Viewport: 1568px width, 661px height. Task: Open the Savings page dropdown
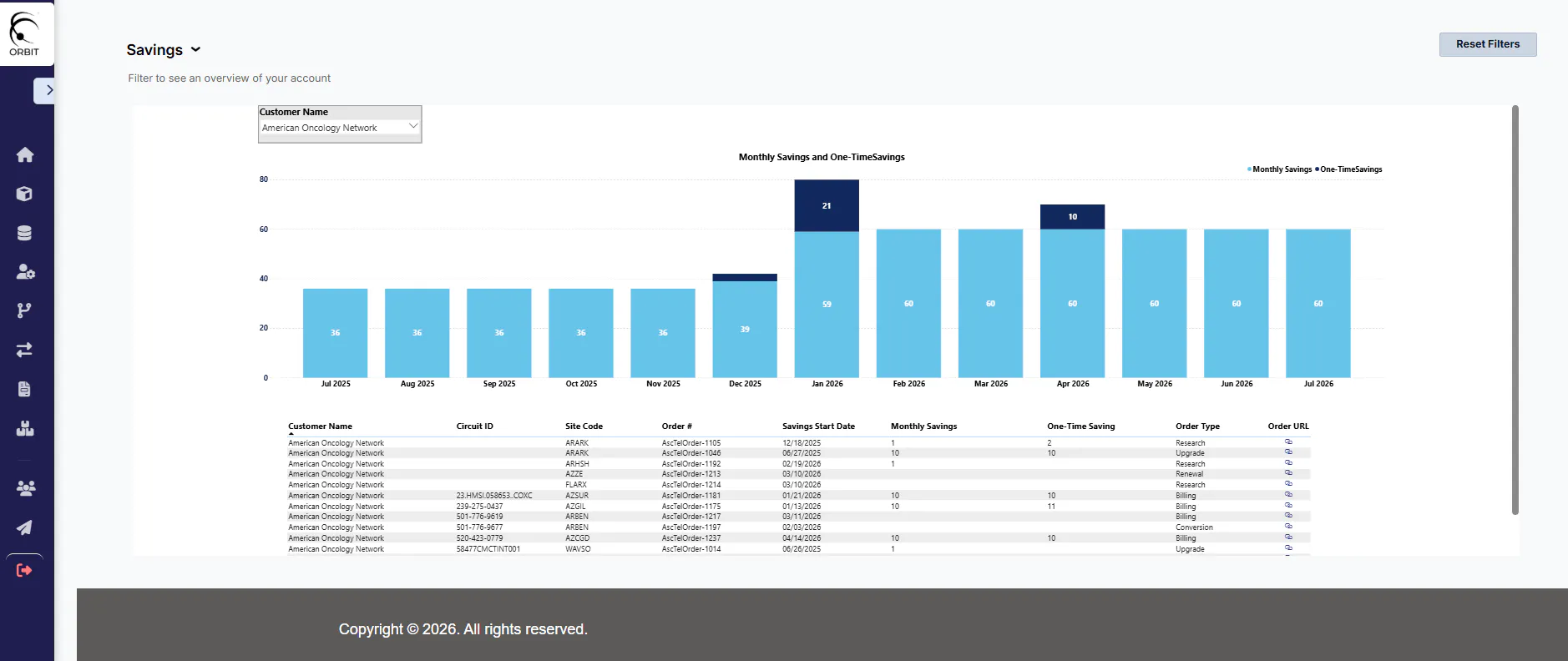point(164,50)
